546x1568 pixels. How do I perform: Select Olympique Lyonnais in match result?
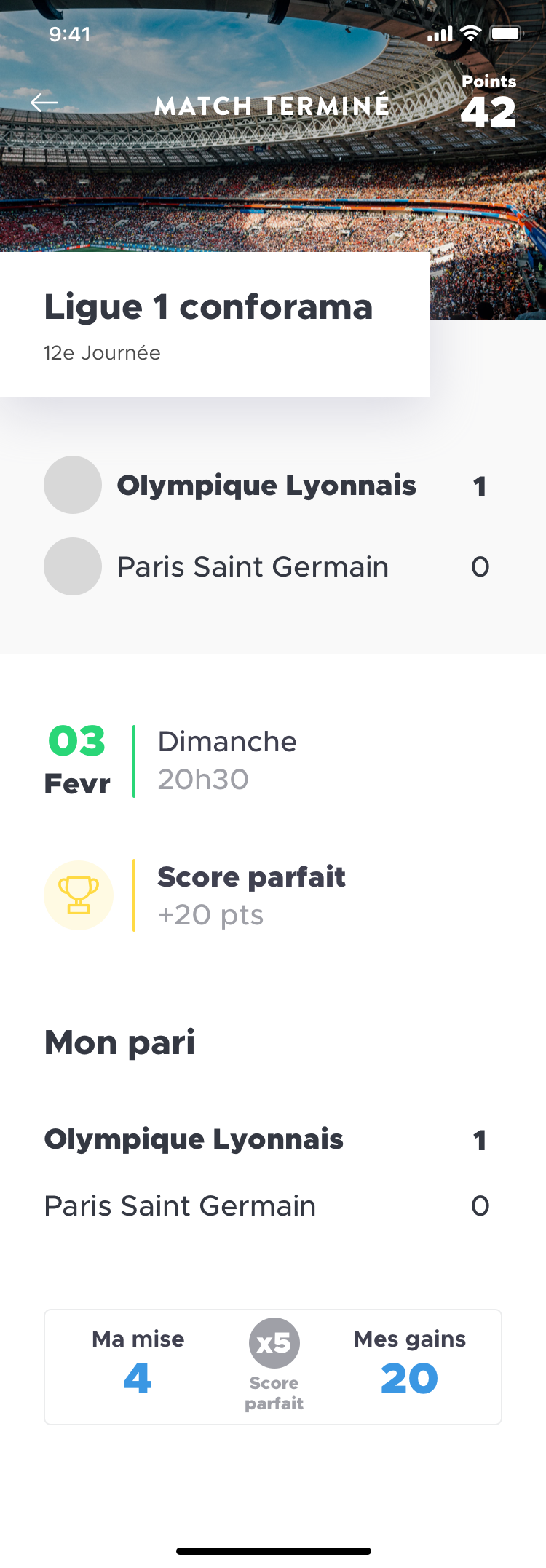266,486
